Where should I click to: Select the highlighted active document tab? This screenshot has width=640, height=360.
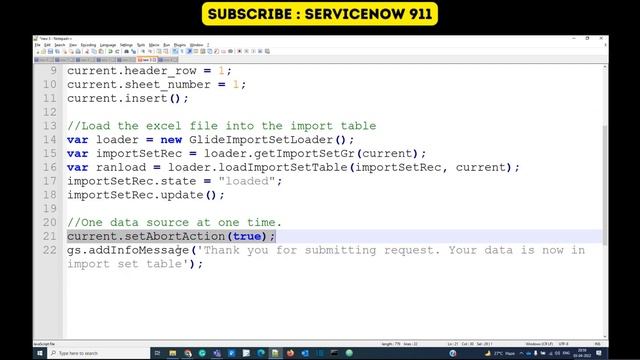(147, 60)
